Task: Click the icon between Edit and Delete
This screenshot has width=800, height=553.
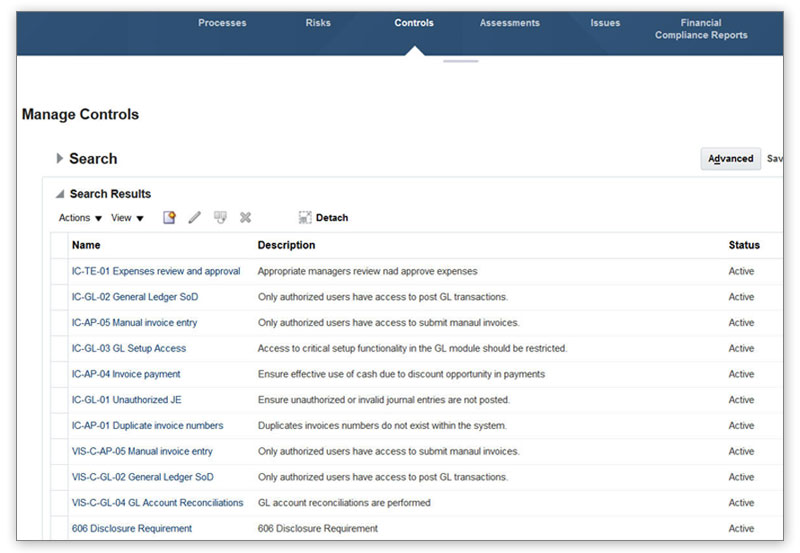Action: point(220,217)
